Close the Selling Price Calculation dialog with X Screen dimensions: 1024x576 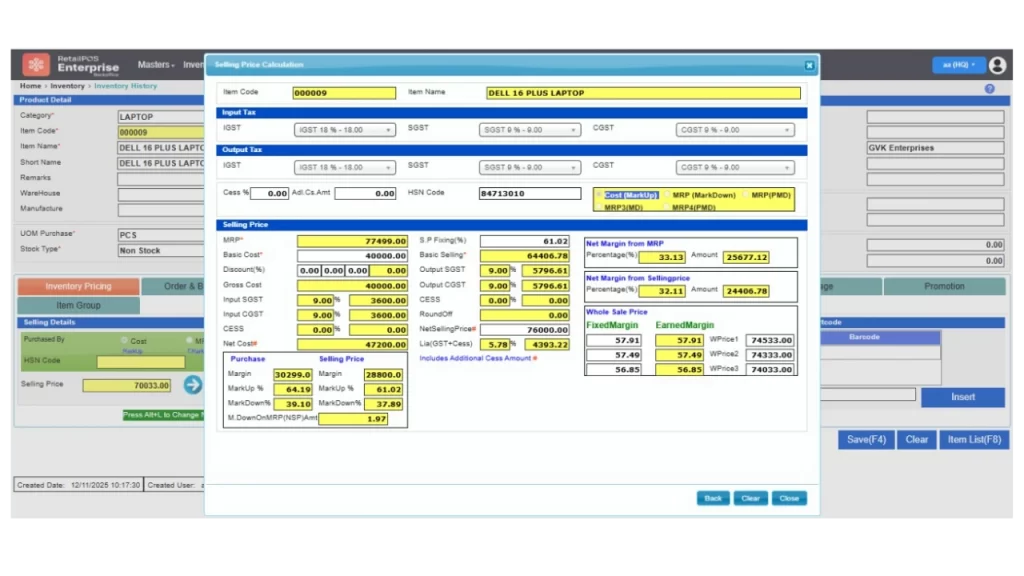point(809,65)
